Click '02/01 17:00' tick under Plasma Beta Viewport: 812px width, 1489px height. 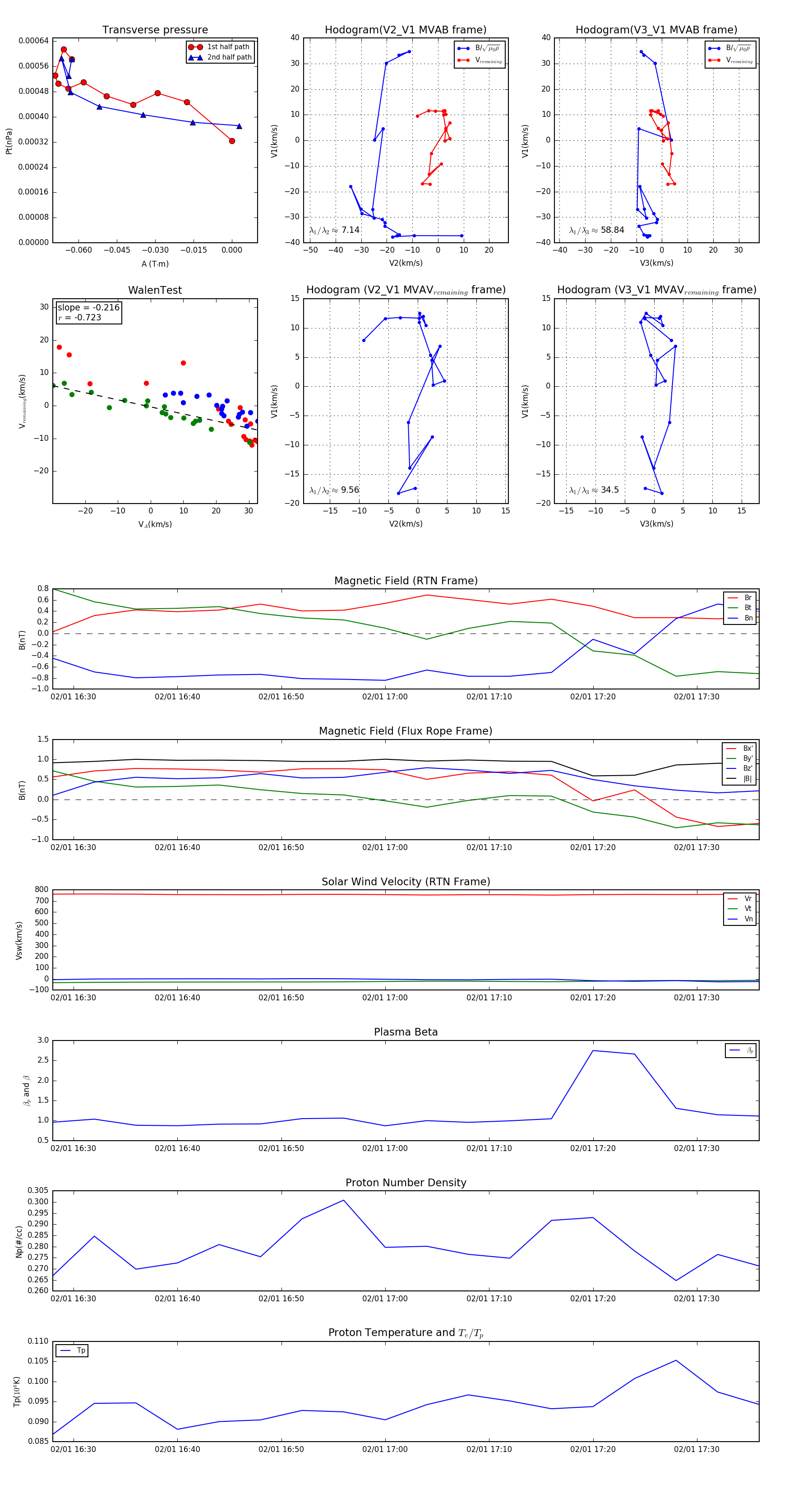(385, 1148)
